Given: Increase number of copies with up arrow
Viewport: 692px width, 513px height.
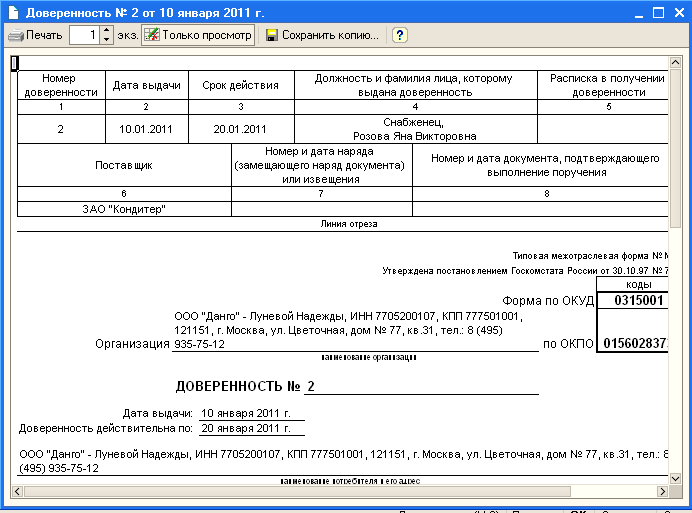Looking at the screenshot, I should click(x=106, y=31).
